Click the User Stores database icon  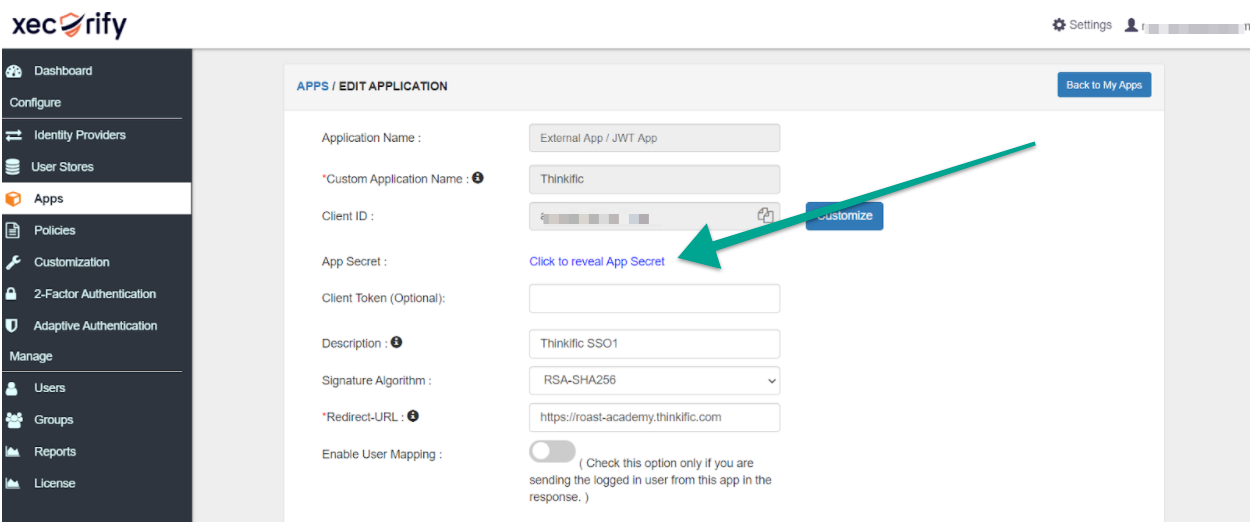(x=13, y=167)
